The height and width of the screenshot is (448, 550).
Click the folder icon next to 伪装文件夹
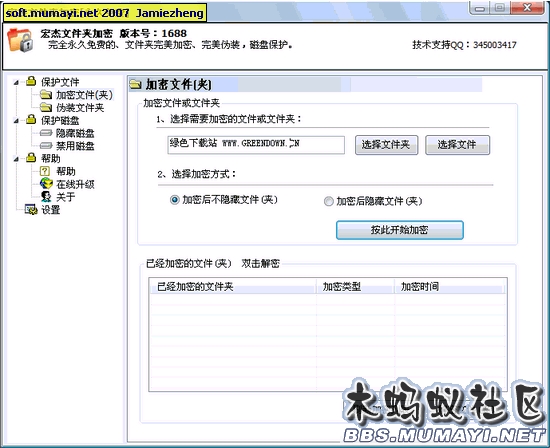click(46, 107)
